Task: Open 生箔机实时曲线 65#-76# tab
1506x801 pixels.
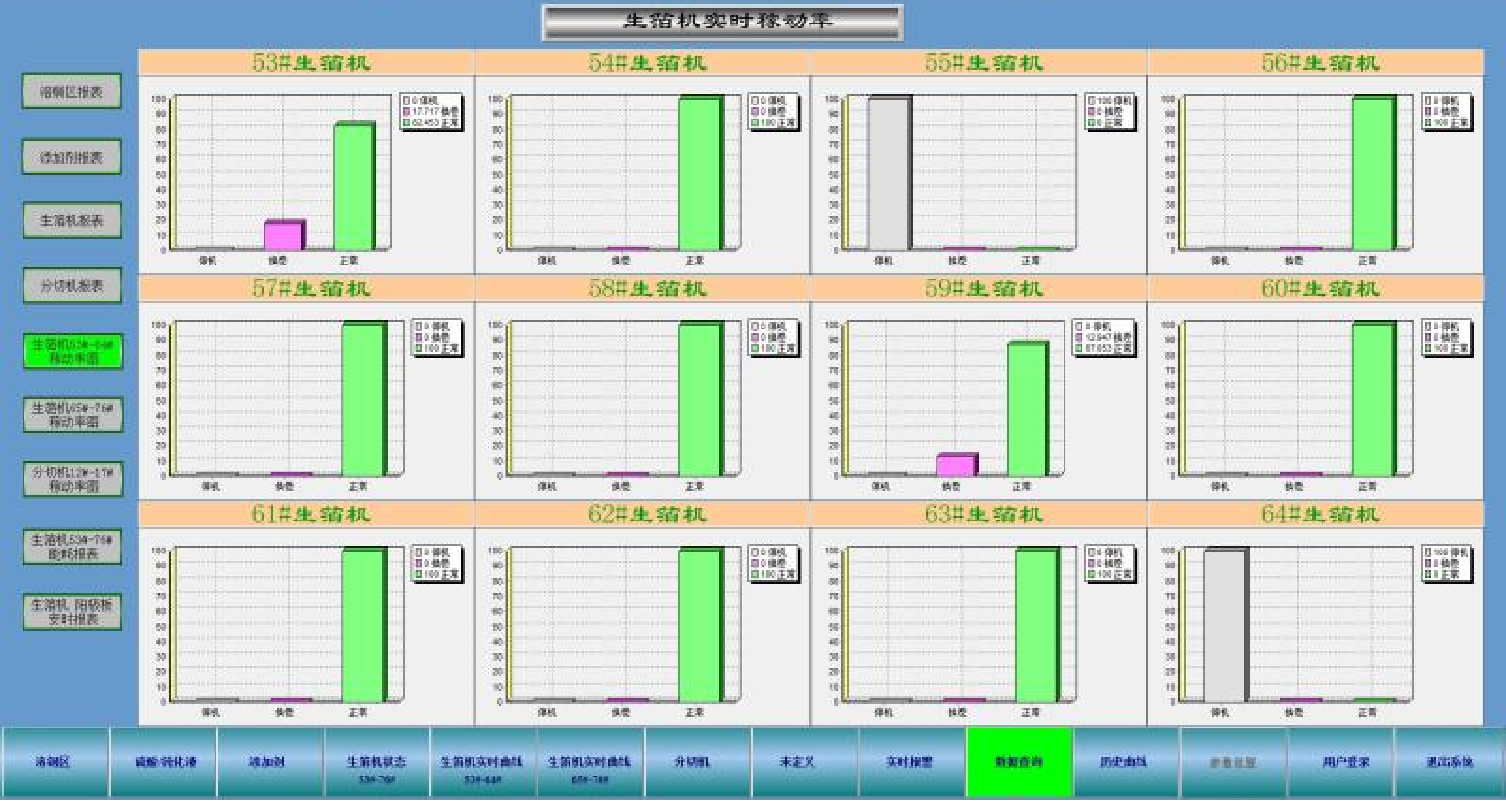Action: coord(590,762)
